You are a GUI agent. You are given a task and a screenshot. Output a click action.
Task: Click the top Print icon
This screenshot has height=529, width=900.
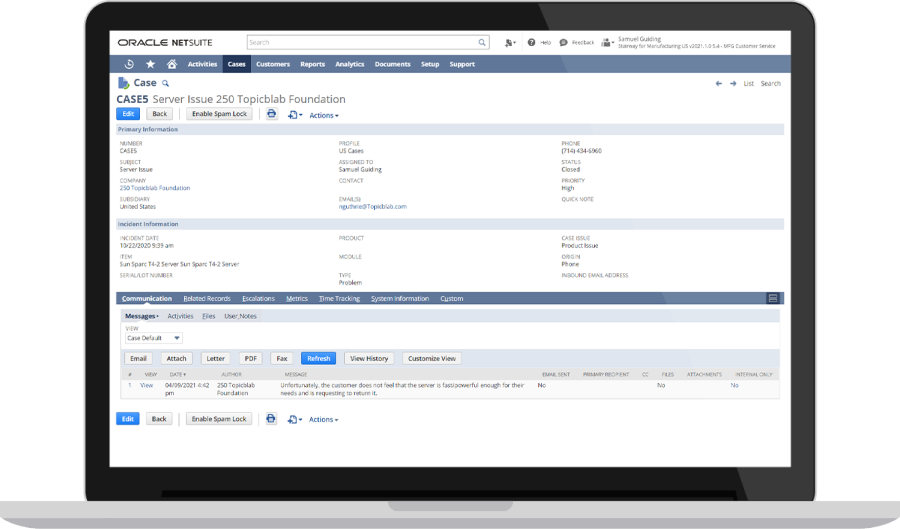[271, 114]
